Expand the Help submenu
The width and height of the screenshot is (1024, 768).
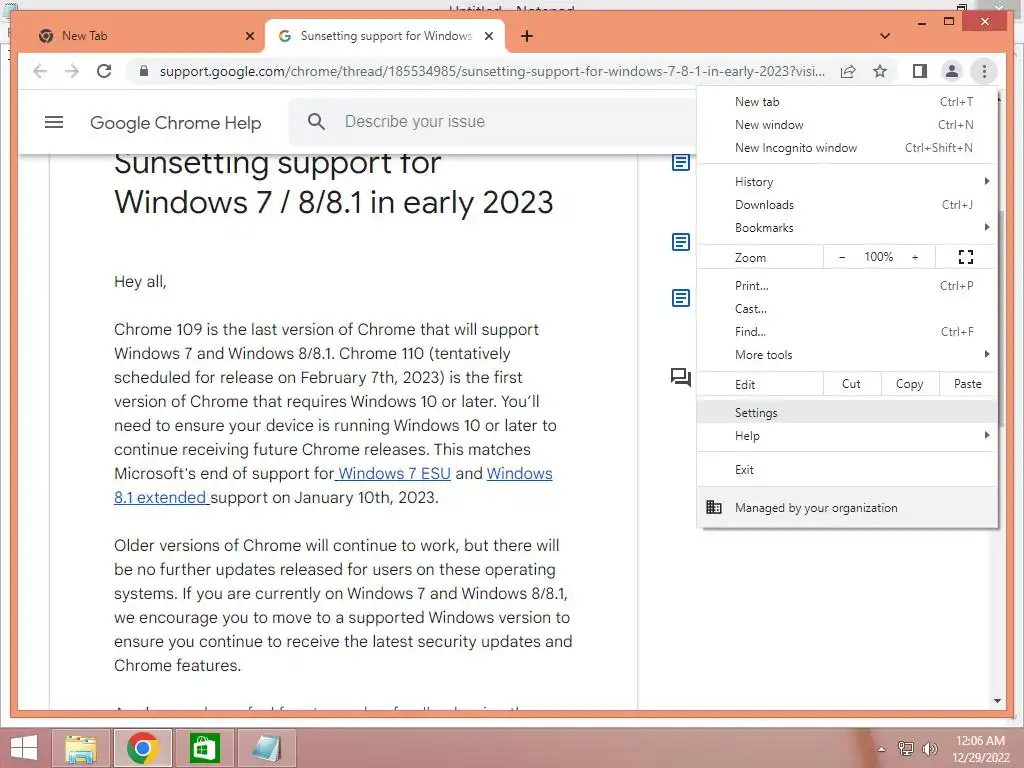pos(847,436)
